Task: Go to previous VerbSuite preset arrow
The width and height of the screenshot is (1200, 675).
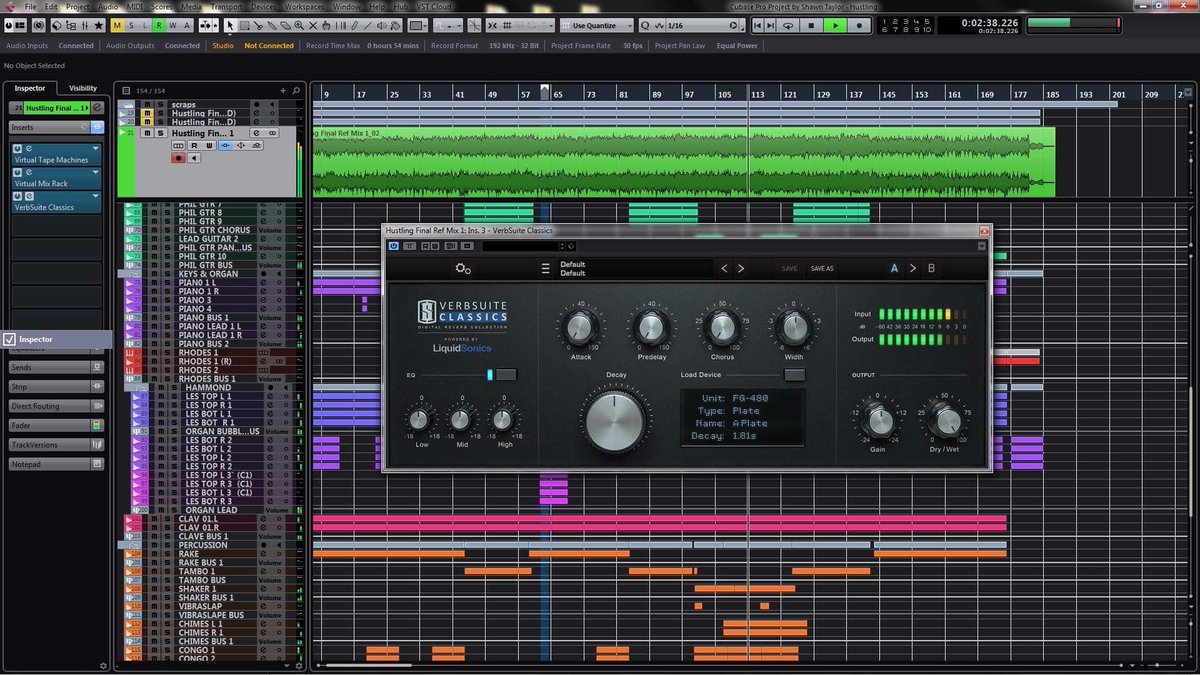Action: tap(725, 268)
